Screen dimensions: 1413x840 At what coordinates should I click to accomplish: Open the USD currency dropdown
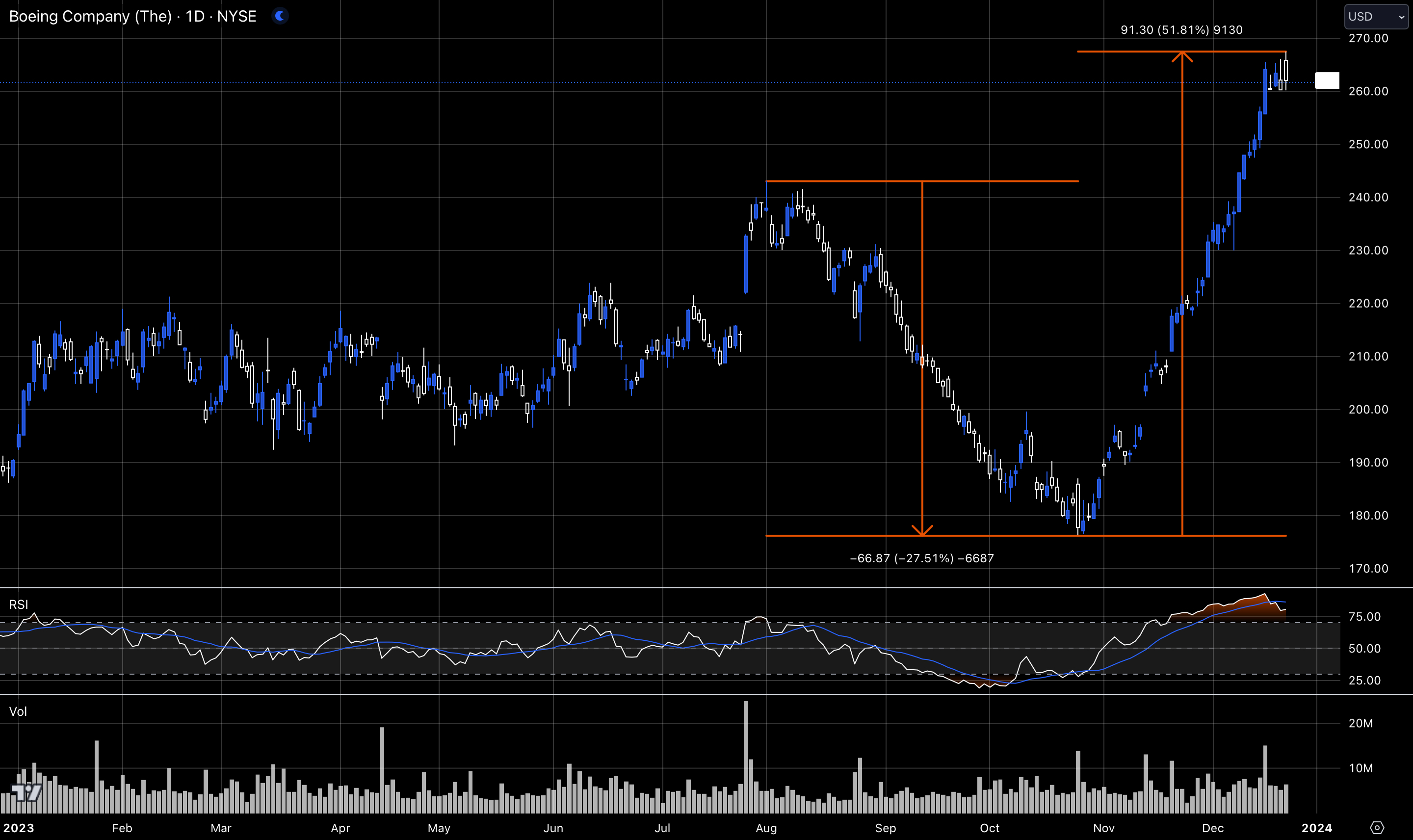tap(1376, 16)
